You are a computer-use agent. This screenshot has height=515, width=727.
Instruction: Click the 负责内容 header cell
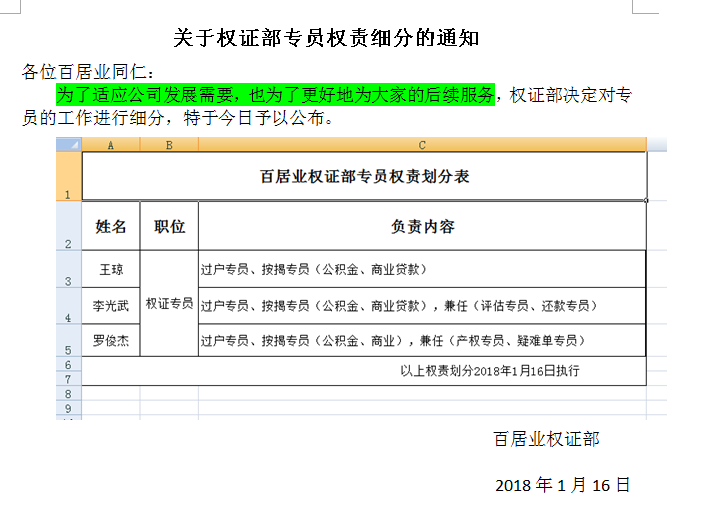pyautogui.click(x=422, y=227)
